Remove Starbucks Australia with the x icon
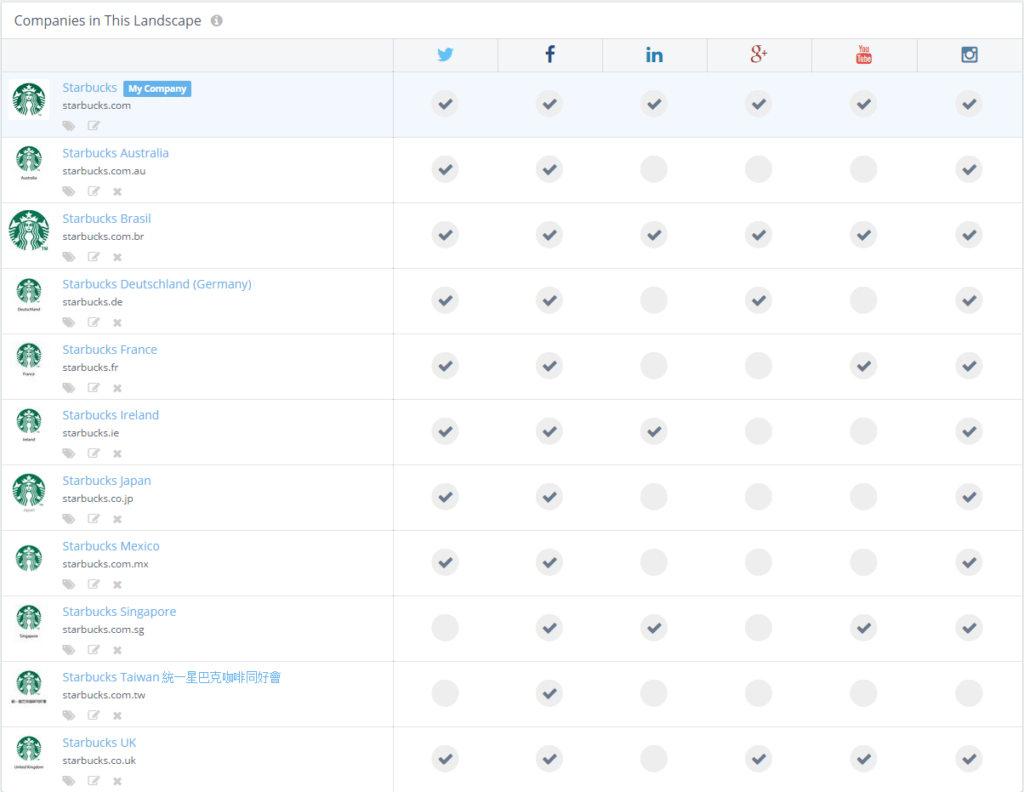The width and height of the screenshot is (1024, 792). (118, 192)
